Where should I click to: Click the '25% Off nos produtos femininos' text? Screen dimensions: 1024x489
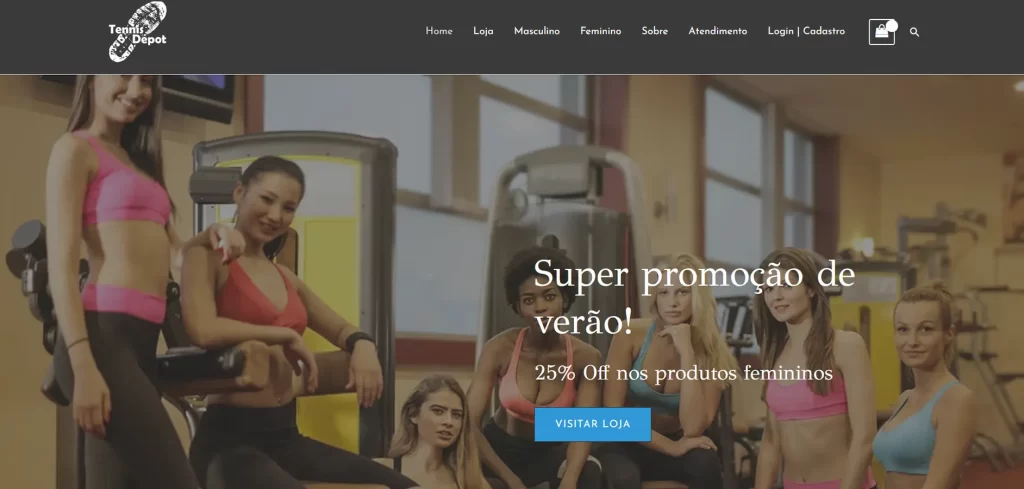[x=684, y=373]
